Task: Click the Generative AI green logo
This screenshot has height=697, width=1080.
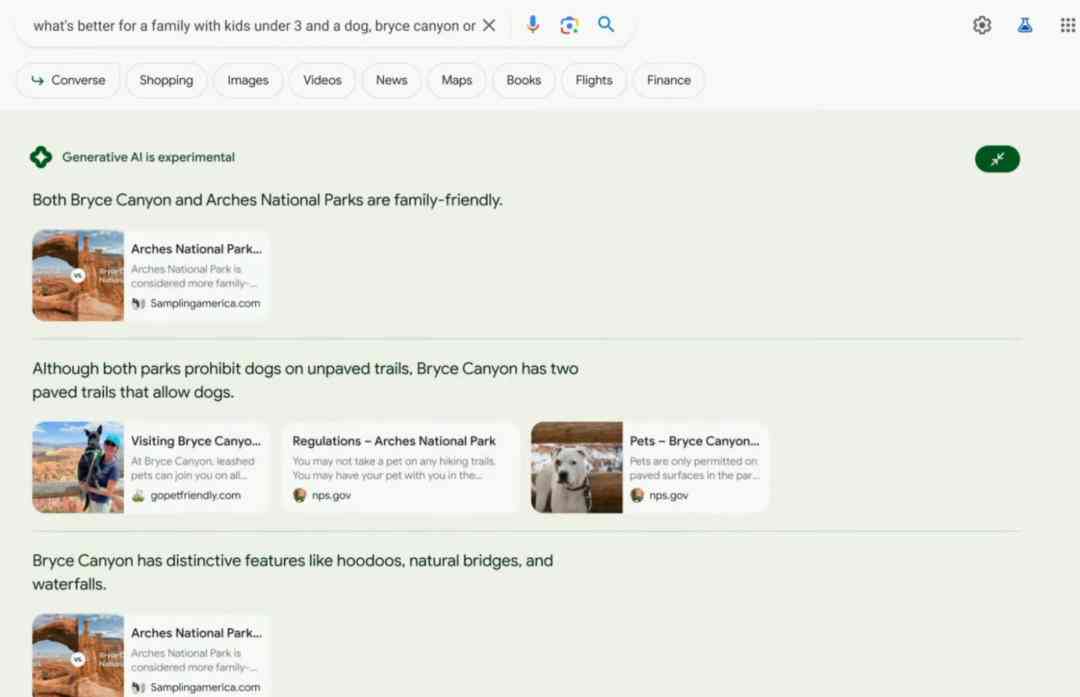Action: tap(41, 157)
